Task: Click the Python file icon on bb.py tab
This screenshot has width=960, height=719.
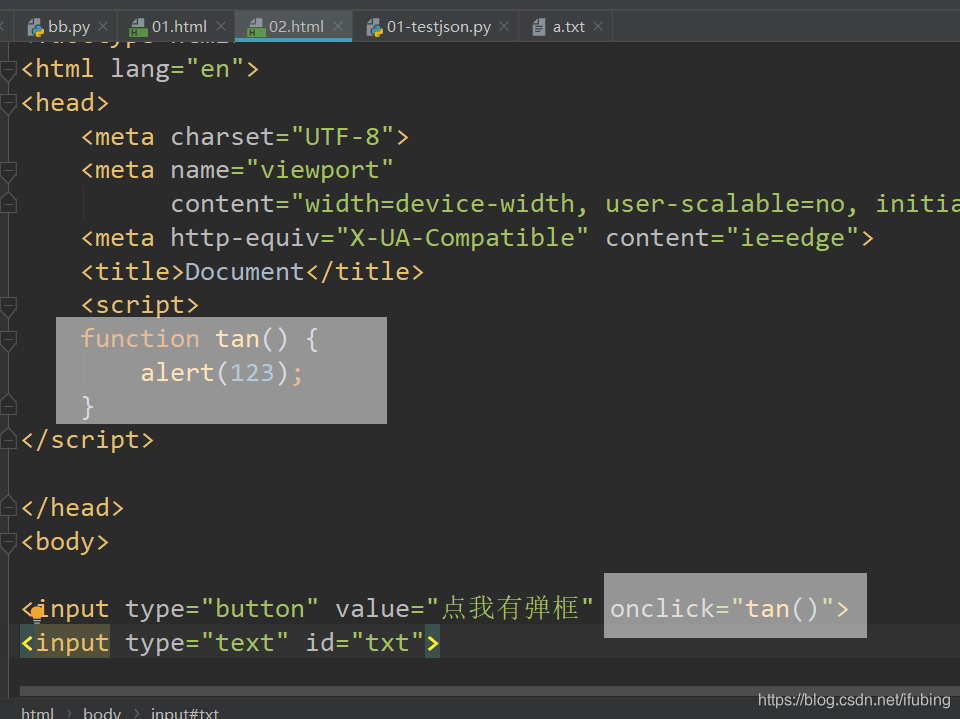Action: 36,27
